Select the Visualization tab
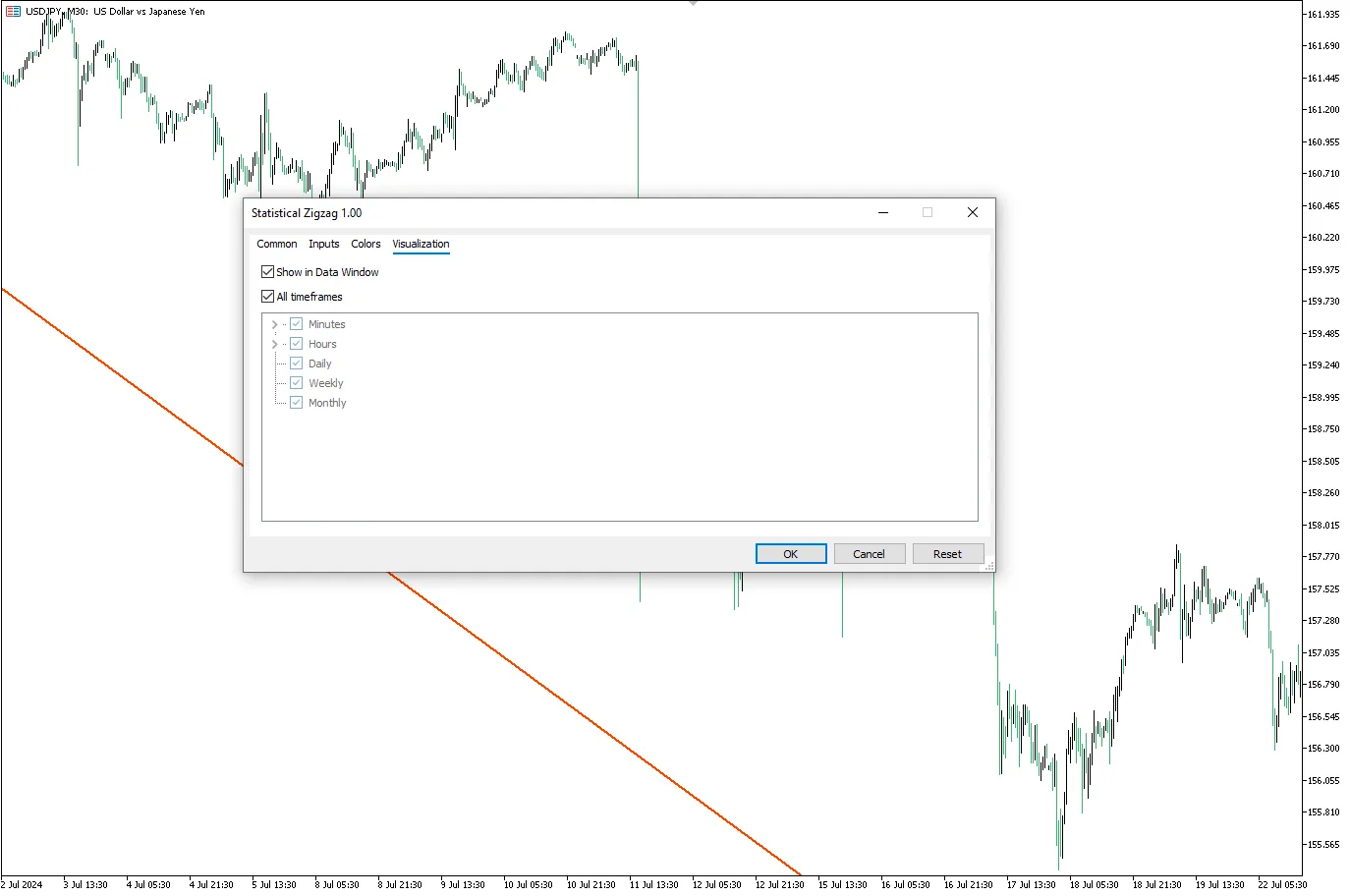1350x896 pixels. tap(421, 244)
